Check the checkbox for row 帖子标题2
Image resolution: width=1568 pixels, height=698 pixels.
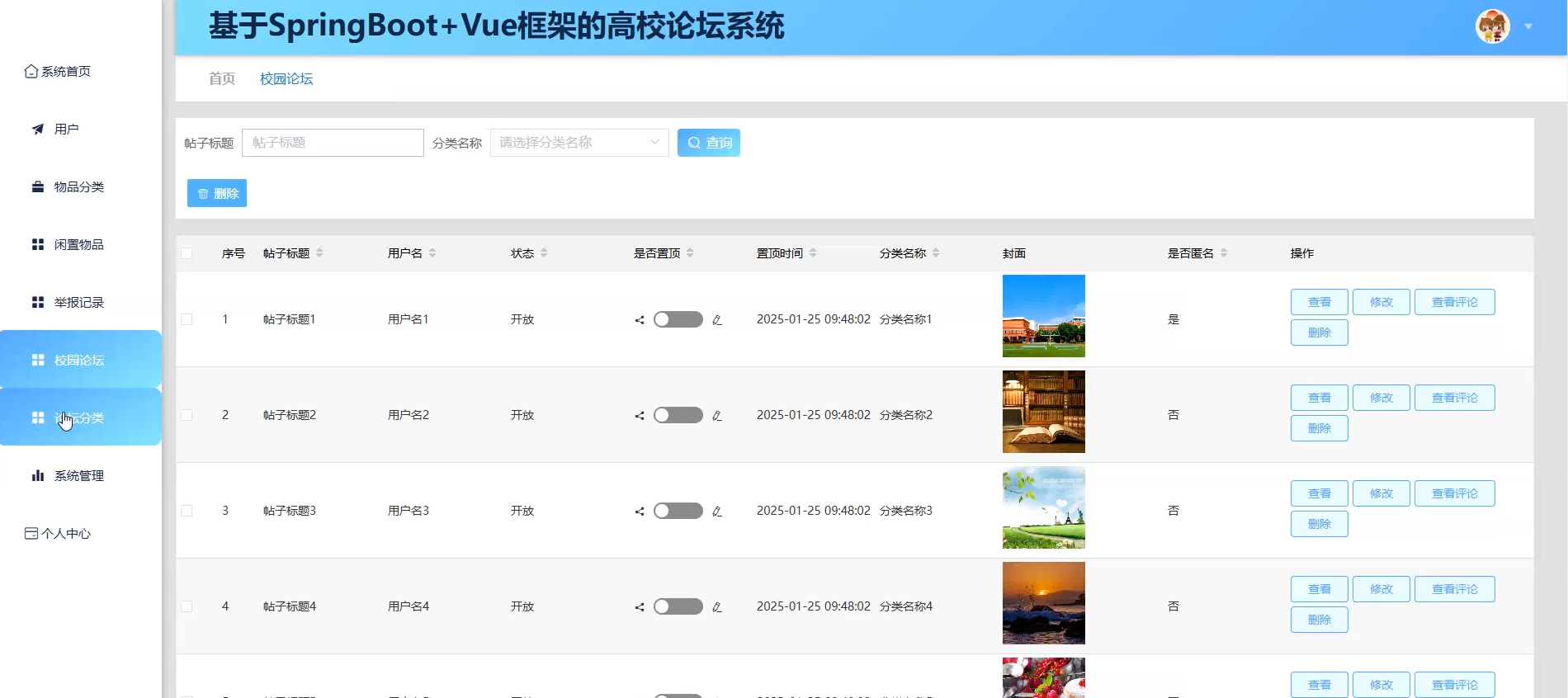click(x=187, y=415)
